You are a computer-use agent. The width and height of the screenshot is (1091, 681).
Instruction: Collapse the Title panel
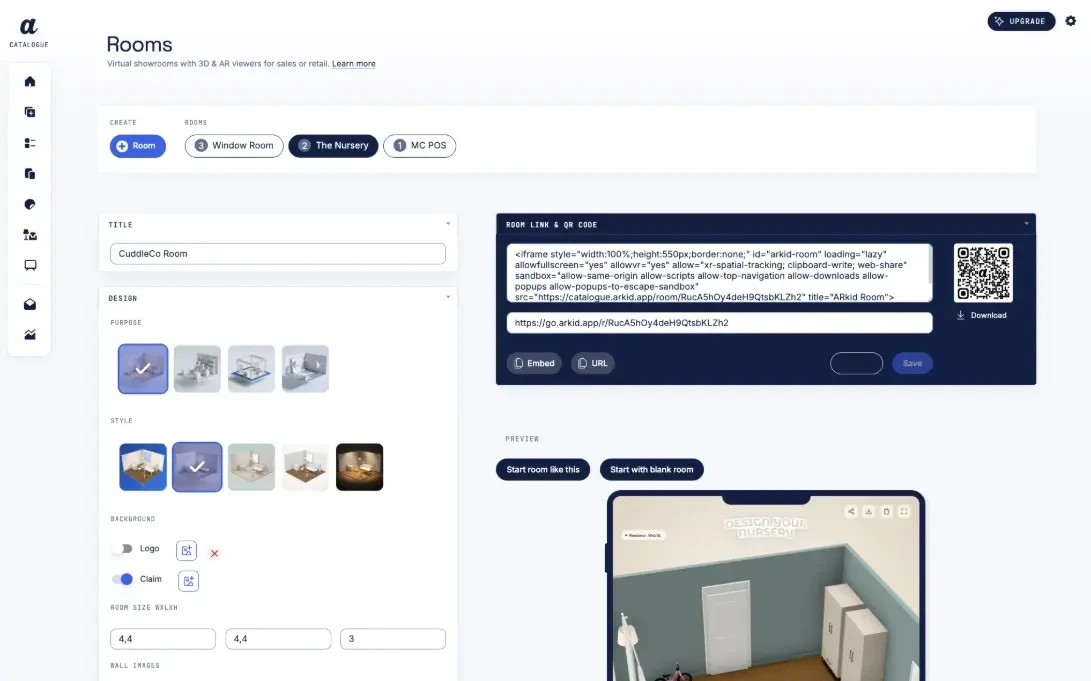click(448, 224)
